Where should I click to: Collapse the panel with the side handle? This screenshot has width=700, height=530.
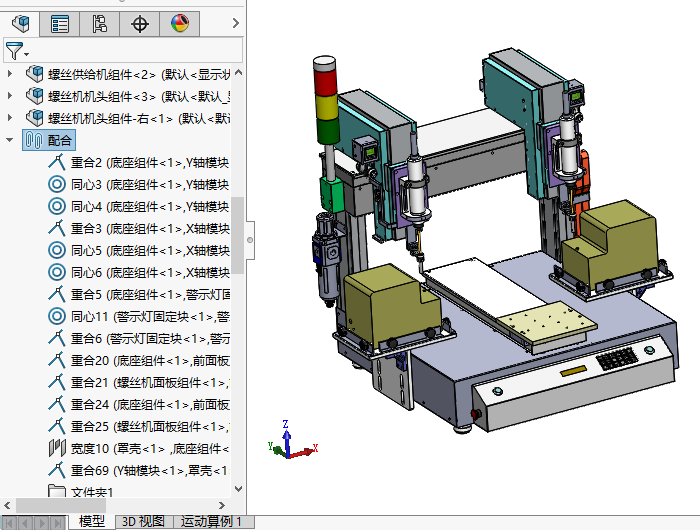click(x=250, y=240)
